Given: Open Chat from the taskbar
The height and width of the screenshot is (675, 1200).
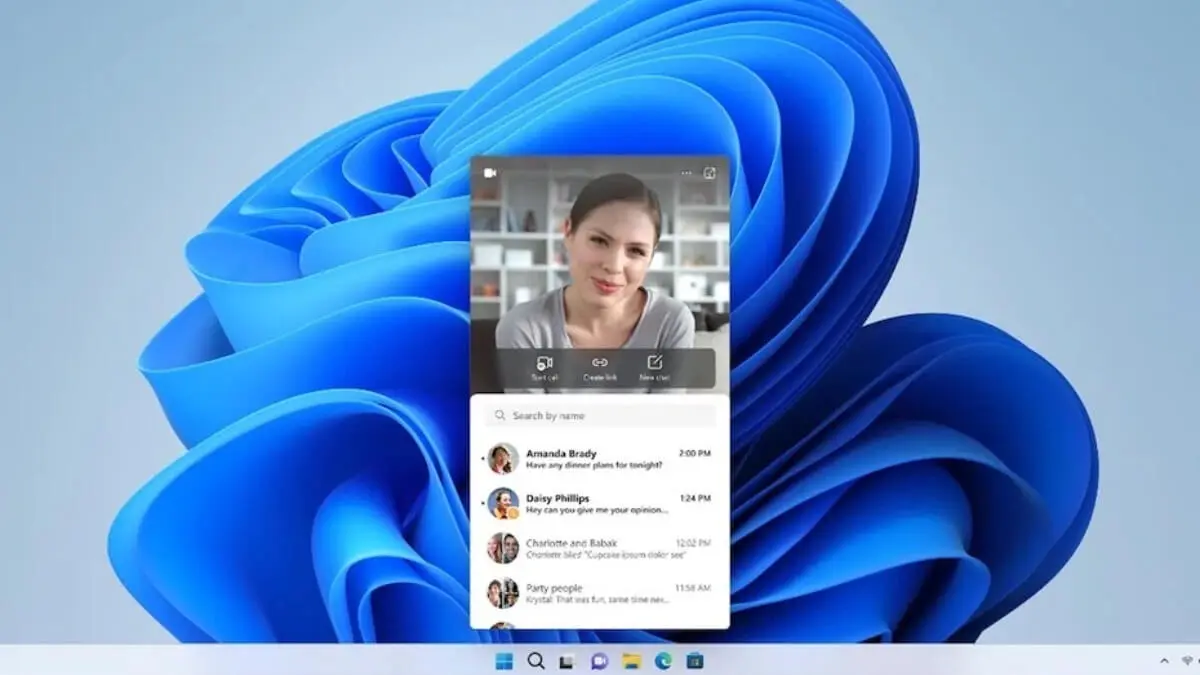Looking at the screenshot, I should 598,661.
